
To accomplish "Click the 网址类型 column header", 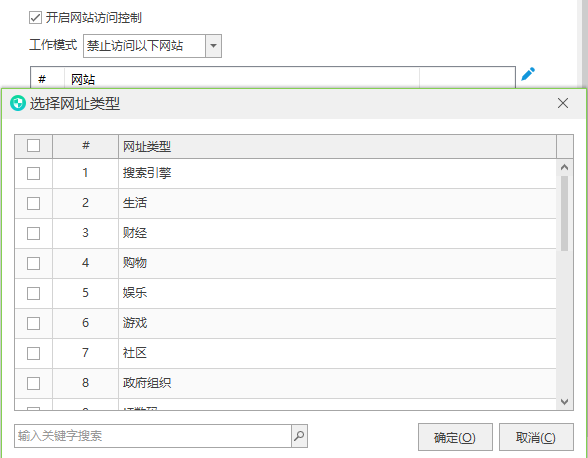I will tap(337, 146).
